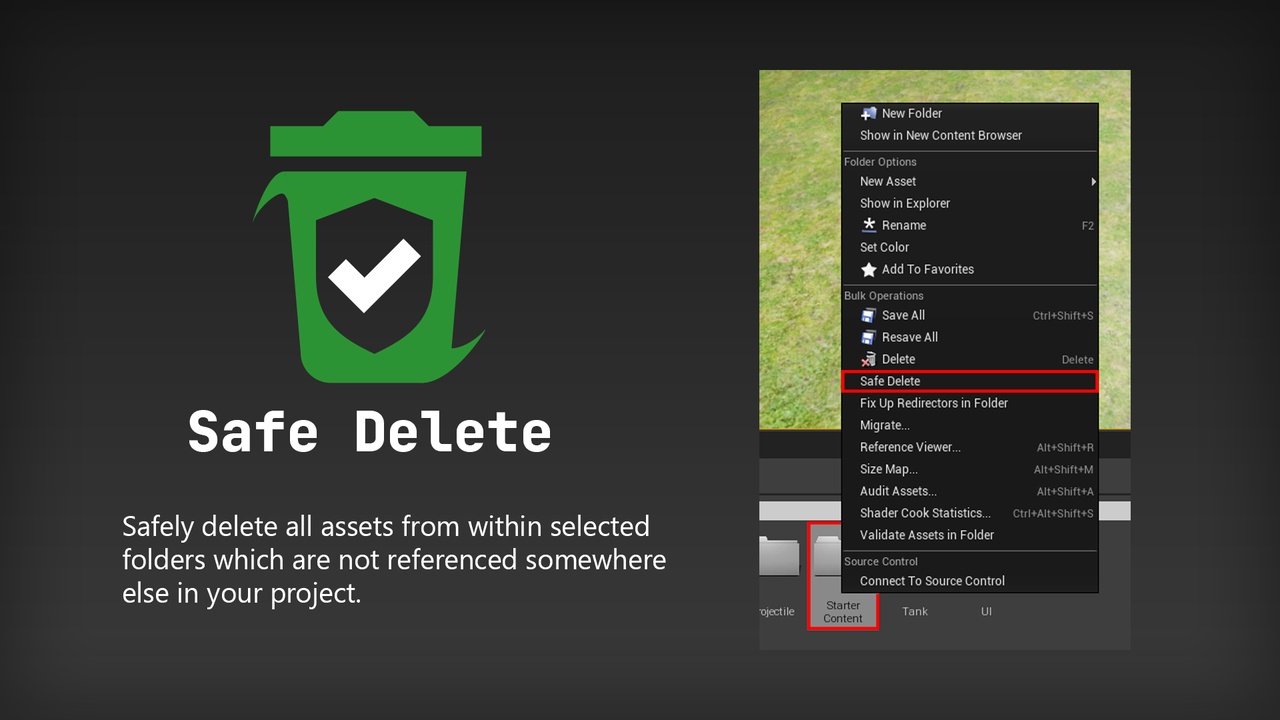
Task: Click the white checkmark in the shield
Action: tap(375, 275)
